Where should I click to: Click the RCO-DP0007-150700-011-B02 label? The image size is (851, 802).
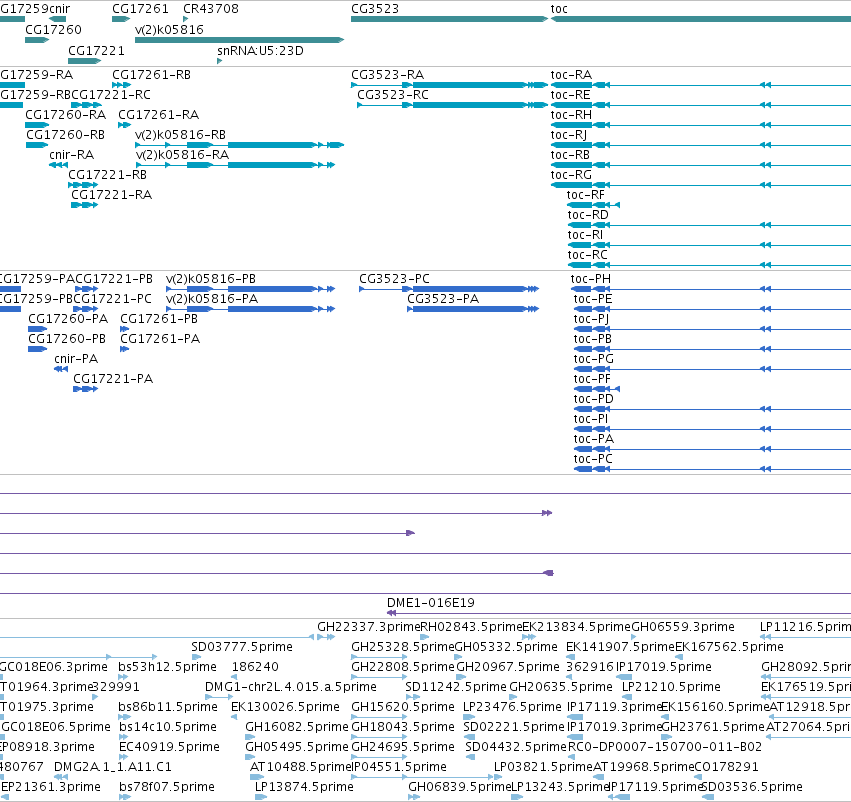tap(665, 747)
